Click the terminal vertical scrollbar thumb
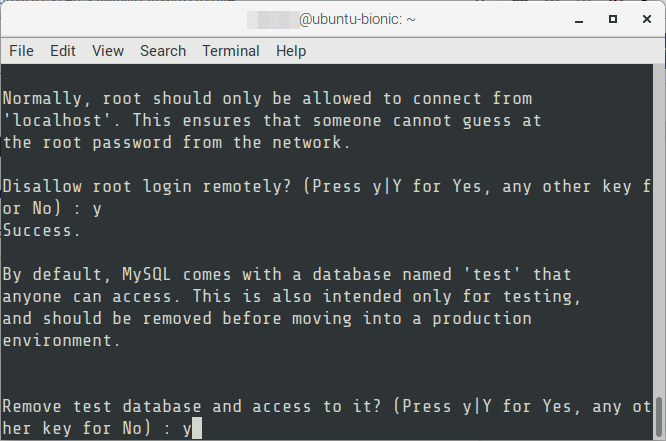 [659, 417]
